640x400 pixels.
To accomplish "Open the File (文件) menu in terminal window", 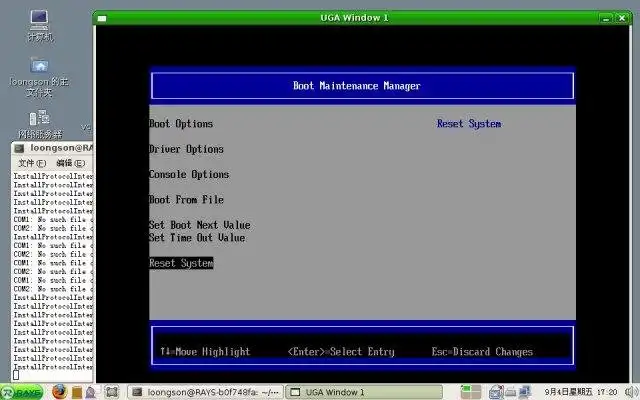I will click(32, 163).
